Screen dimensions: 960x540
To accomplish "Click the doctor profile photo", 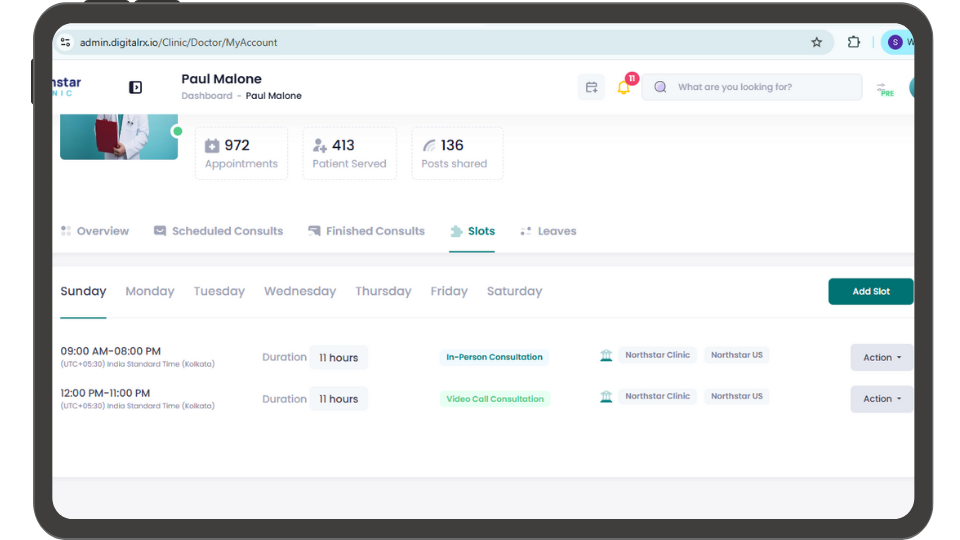I will [119, 137].
